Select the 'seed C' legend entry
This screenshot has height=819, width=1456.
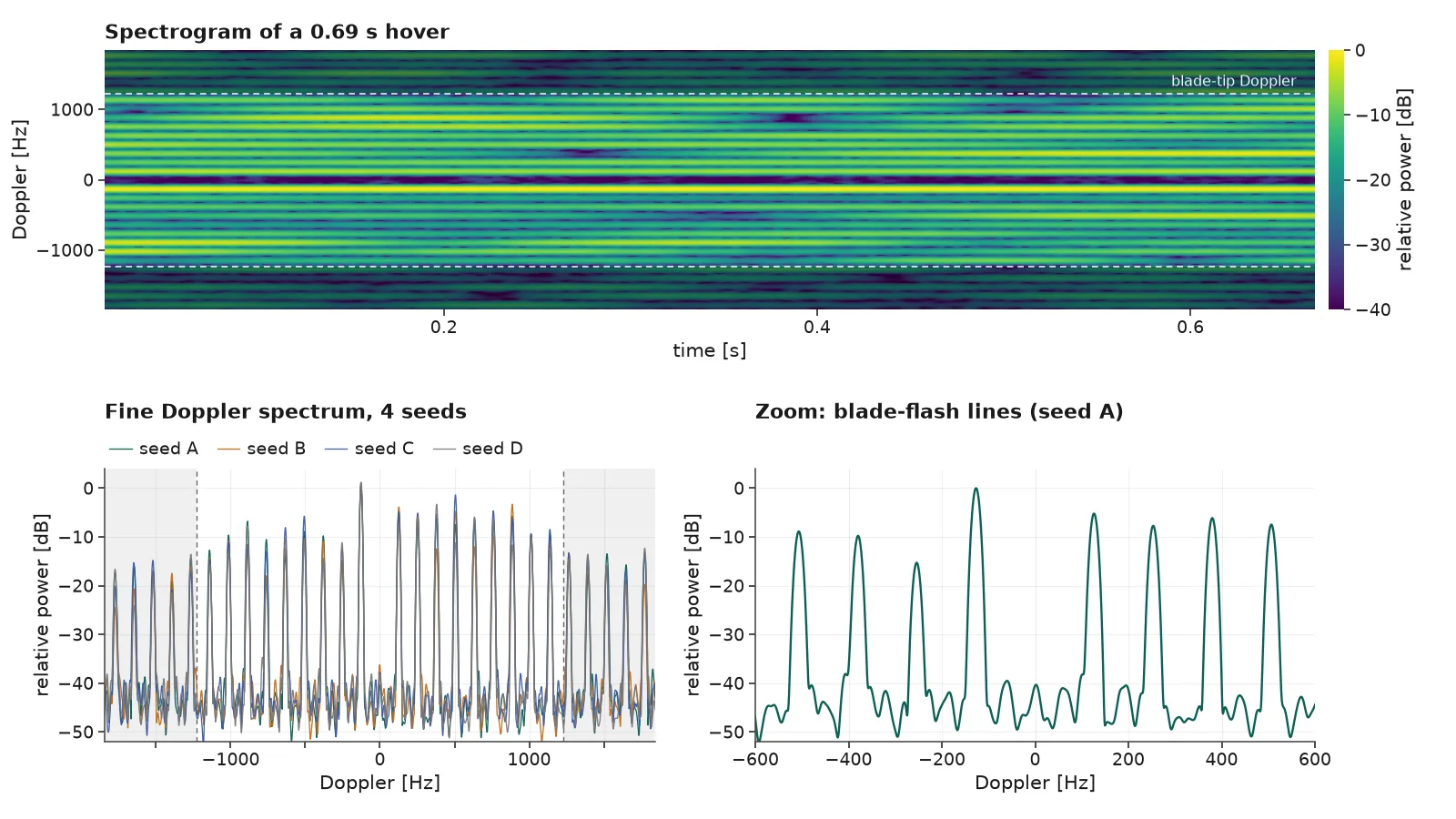pyautogui.click(x=369, y=449)
